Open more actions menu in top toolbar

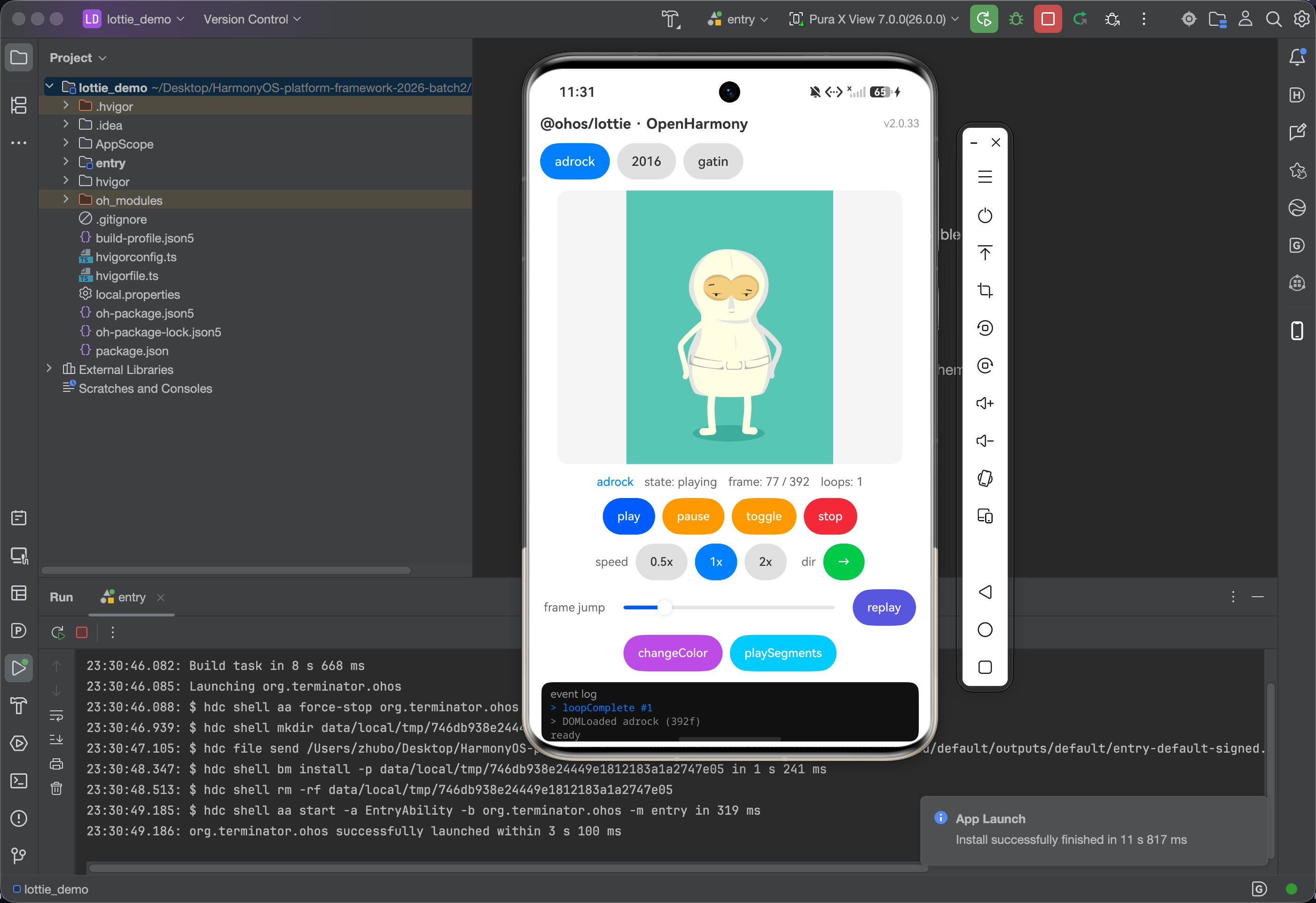[1144, 19]
